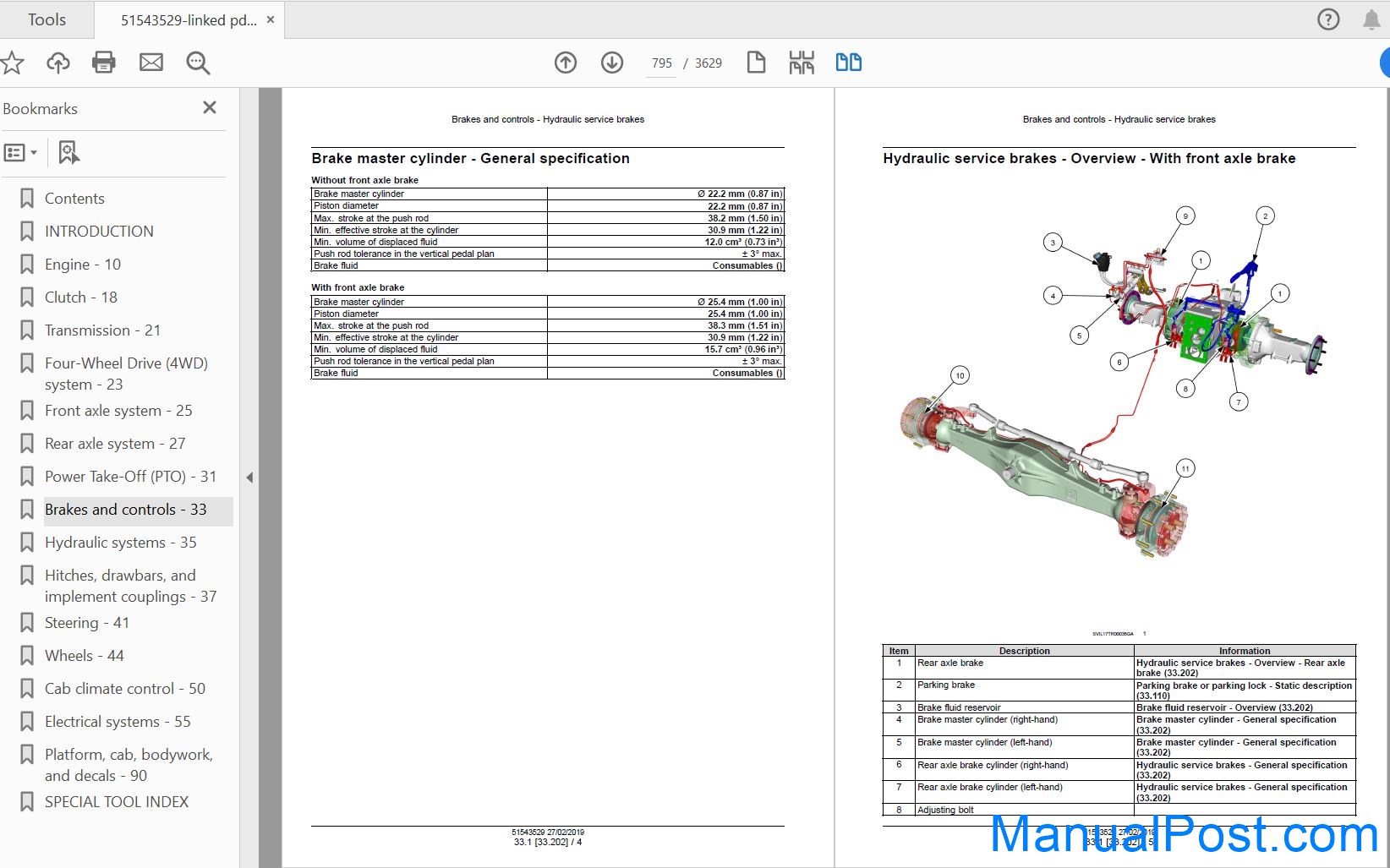Click the bookmark icon beside Engine - 10
Screen dimensions: 1390x868
(27, 265)
